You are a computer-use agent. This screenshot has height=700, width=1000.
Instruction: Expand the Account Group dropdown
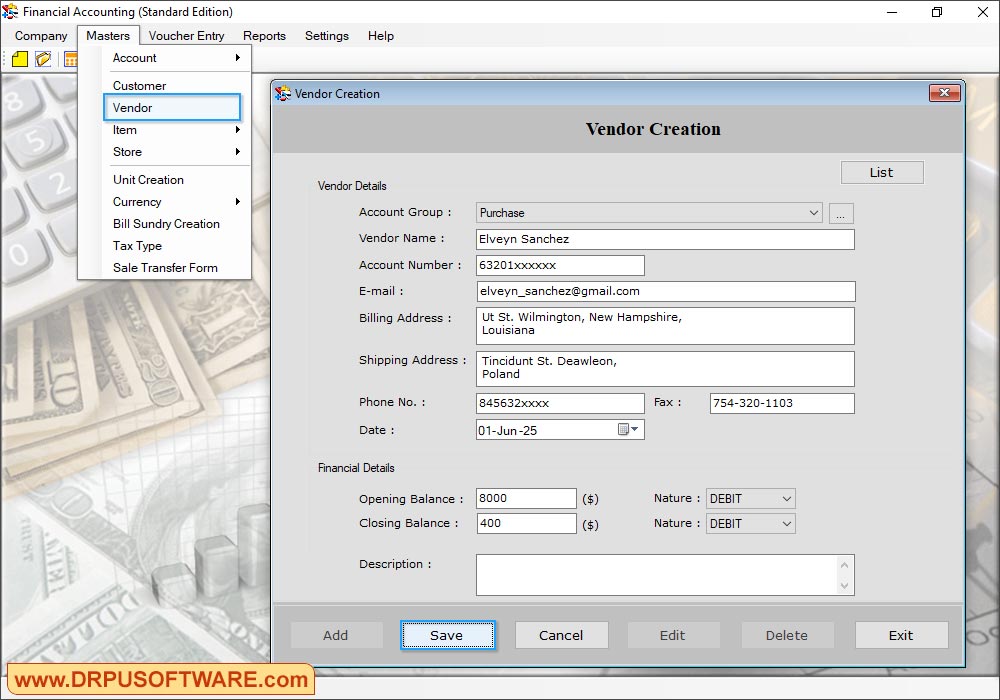813,213
